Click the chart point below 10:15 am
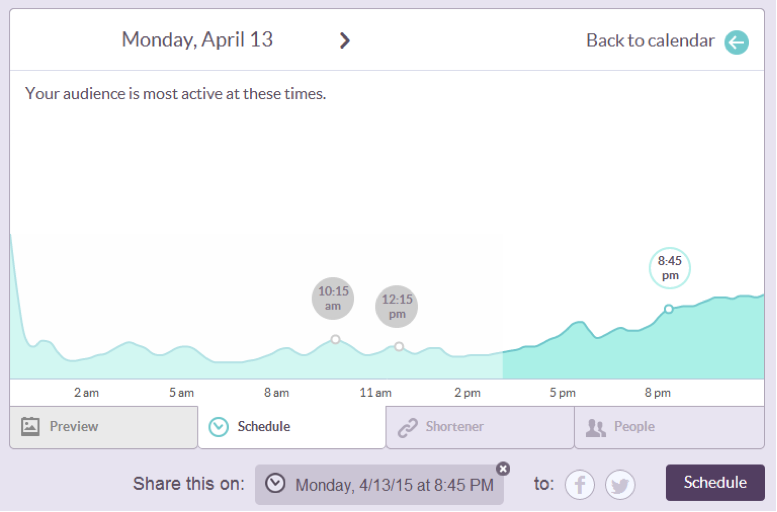The width and height of the screenshot is (777, 512). click(335, 339)
